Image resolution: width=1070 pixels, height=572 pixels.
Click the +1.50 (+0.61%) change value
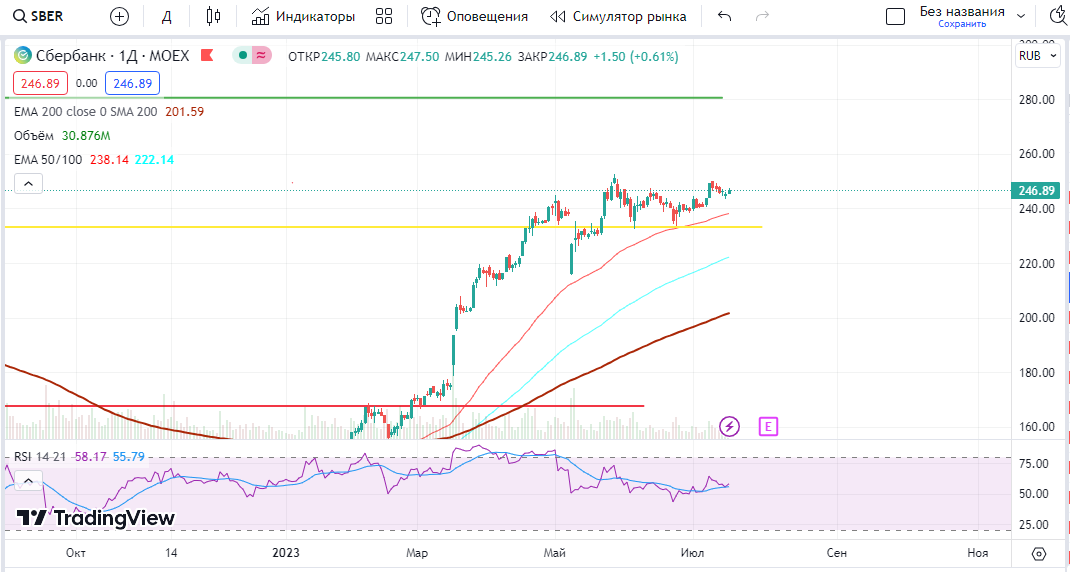636,57
